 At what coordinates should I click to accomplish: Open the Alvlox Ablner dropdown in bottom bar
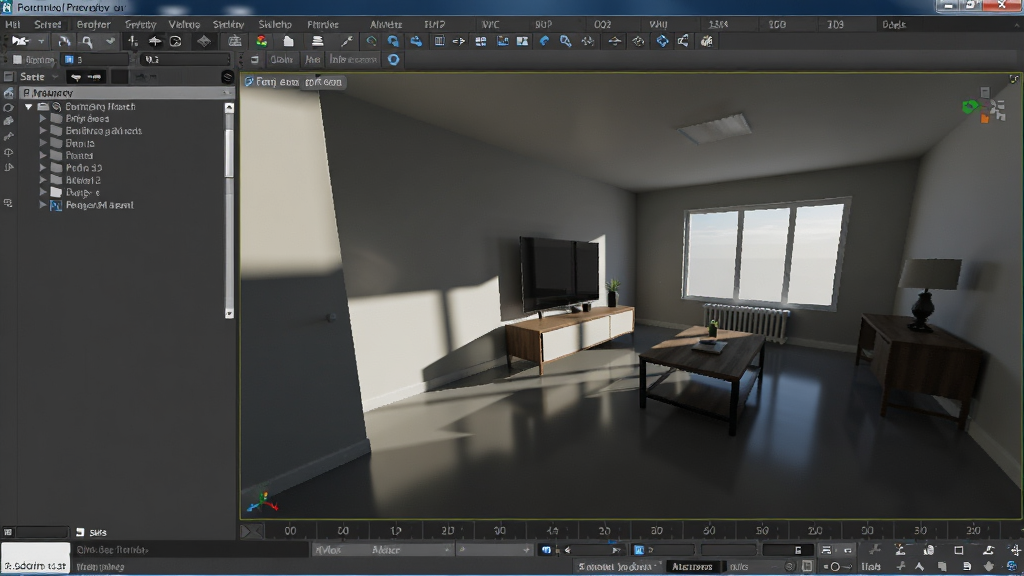[x=382, y=550]
